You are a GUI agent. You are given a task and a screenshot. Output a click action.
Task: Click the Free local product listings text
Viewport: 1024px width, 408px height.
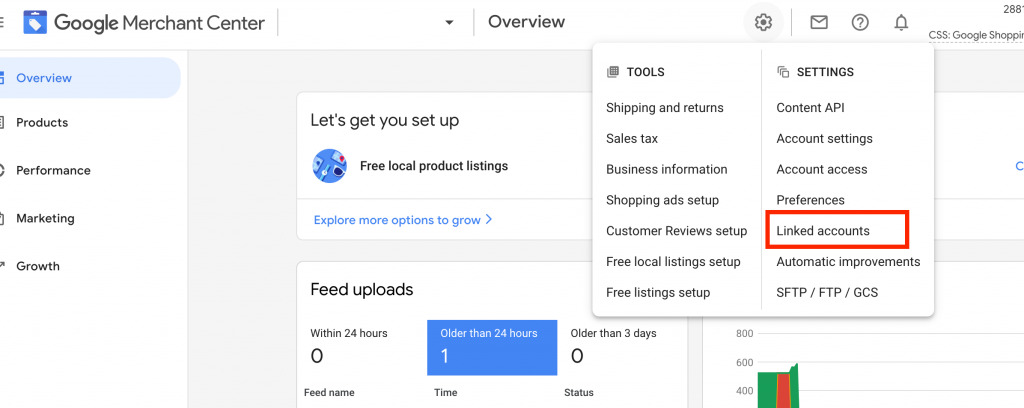coord(434,166)
